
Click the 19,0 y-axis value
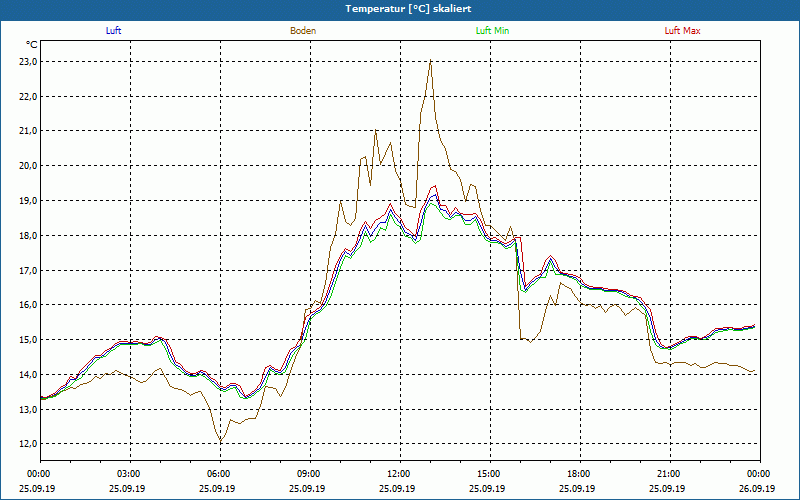[x=28, y=201]
